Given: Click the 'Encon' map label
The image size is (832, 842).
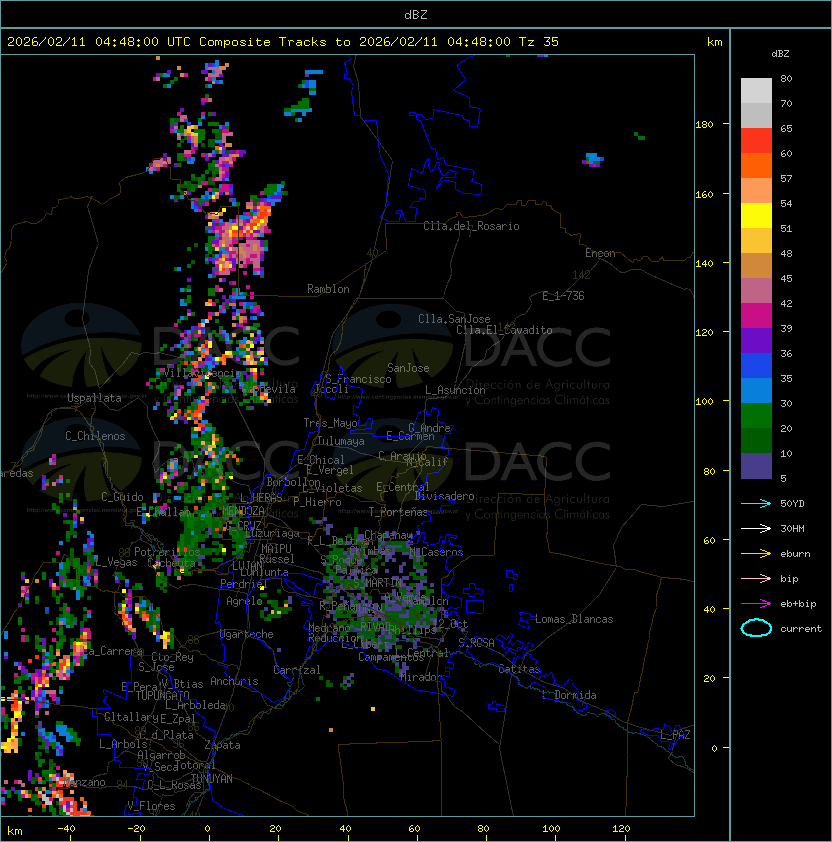Looking at the screenshot, I should coord(600,253).
